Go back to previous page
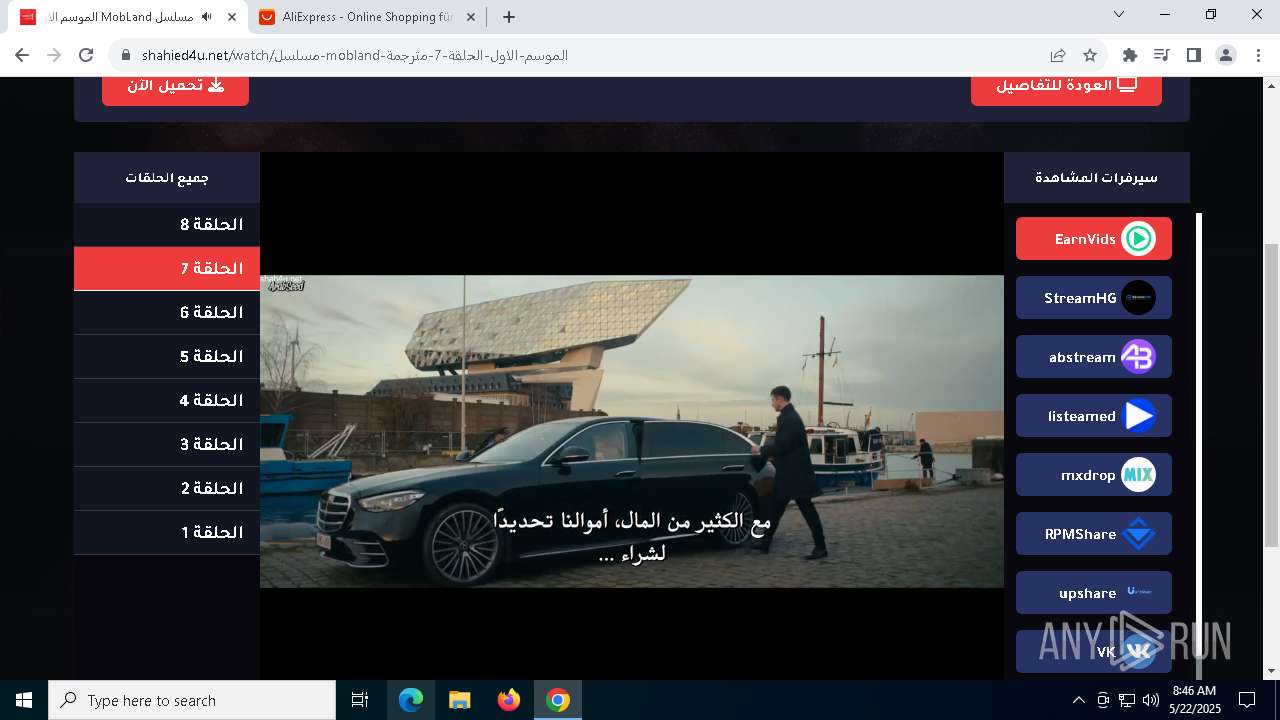Image resolution: width=1280 pixels, height=720 pixels. tap(22, 55)
